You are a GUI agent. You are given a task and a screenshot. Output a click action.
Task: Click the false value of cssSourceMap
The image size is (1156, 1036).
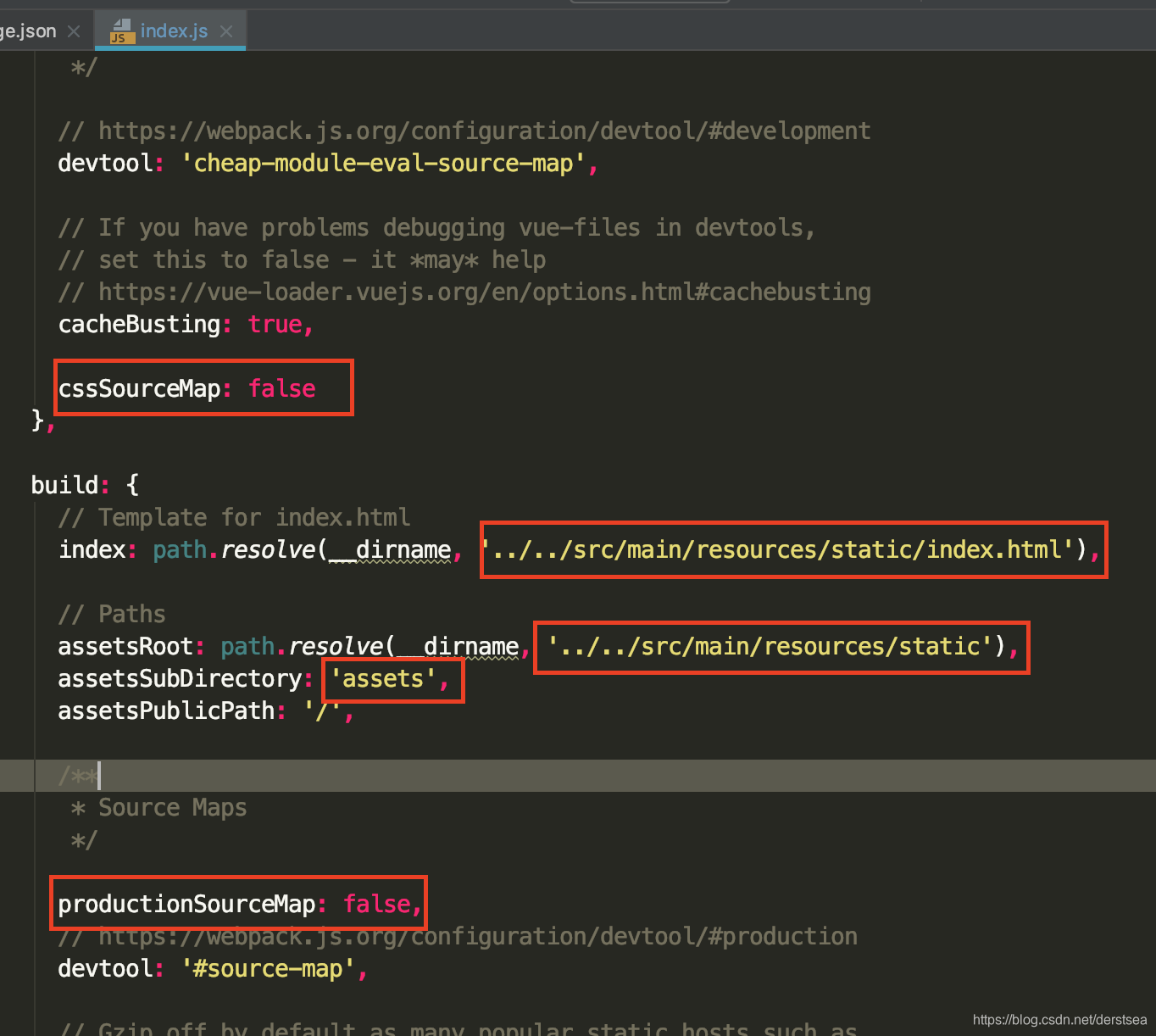(281, 388)
